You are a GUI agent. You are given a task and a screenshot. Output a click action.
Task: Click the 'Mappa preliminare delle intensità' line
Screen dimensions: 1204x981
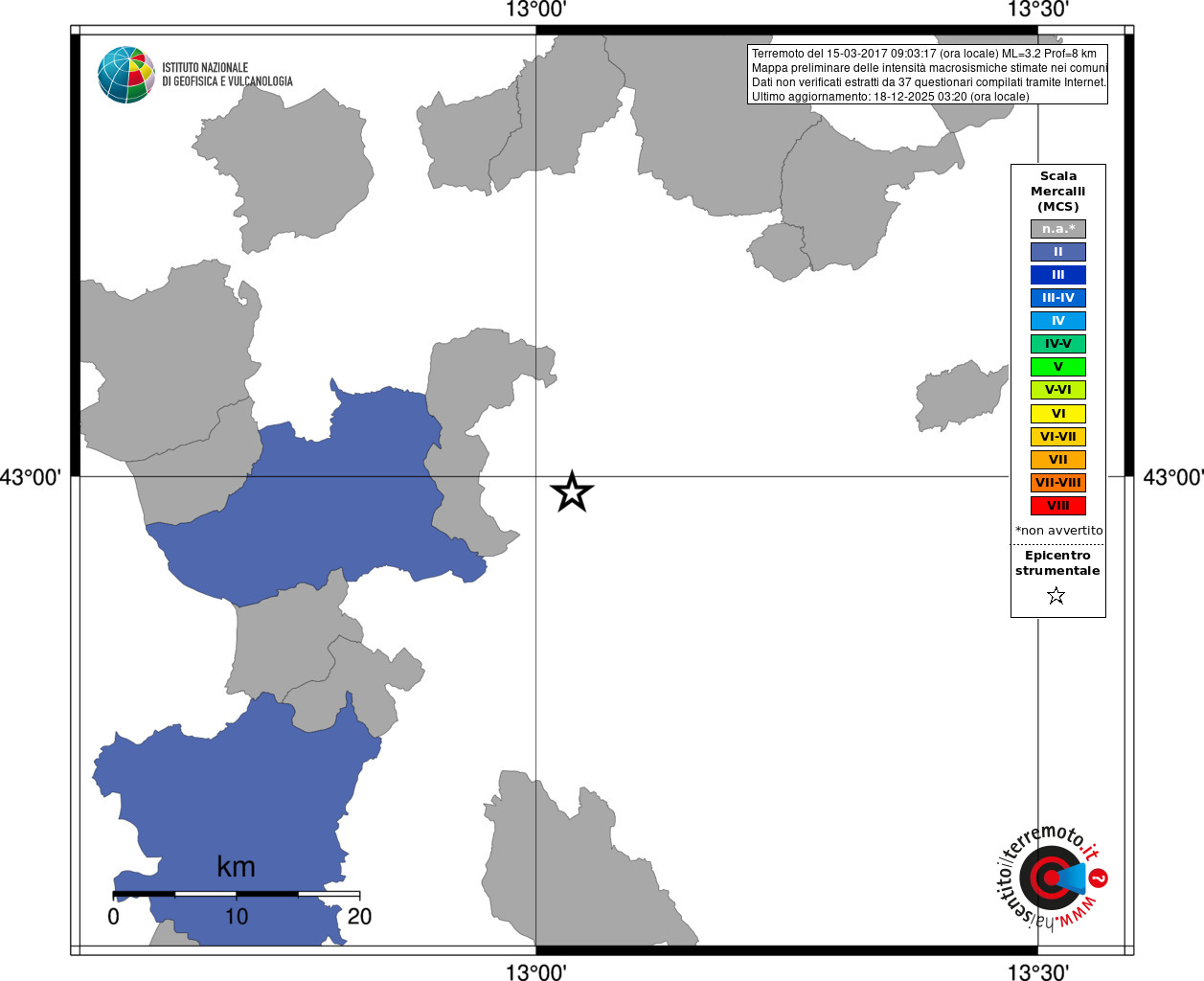click(929, 68)
